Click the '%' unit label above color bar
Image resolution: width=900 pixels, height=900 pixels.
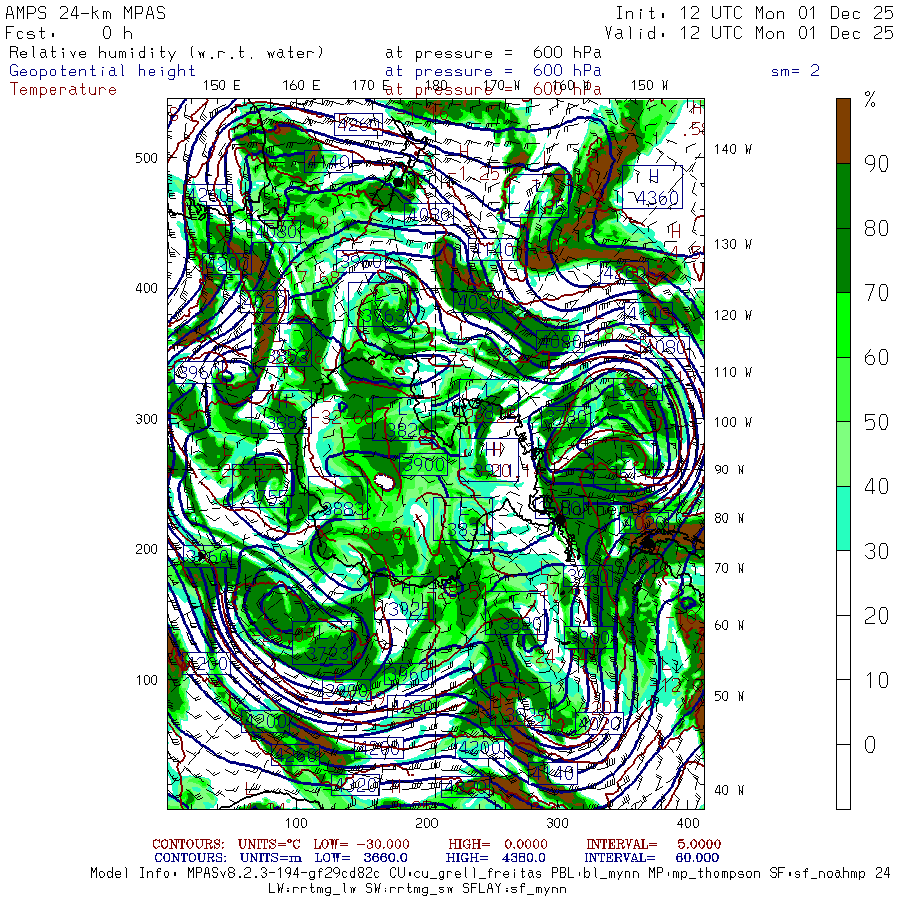[870, 100]
